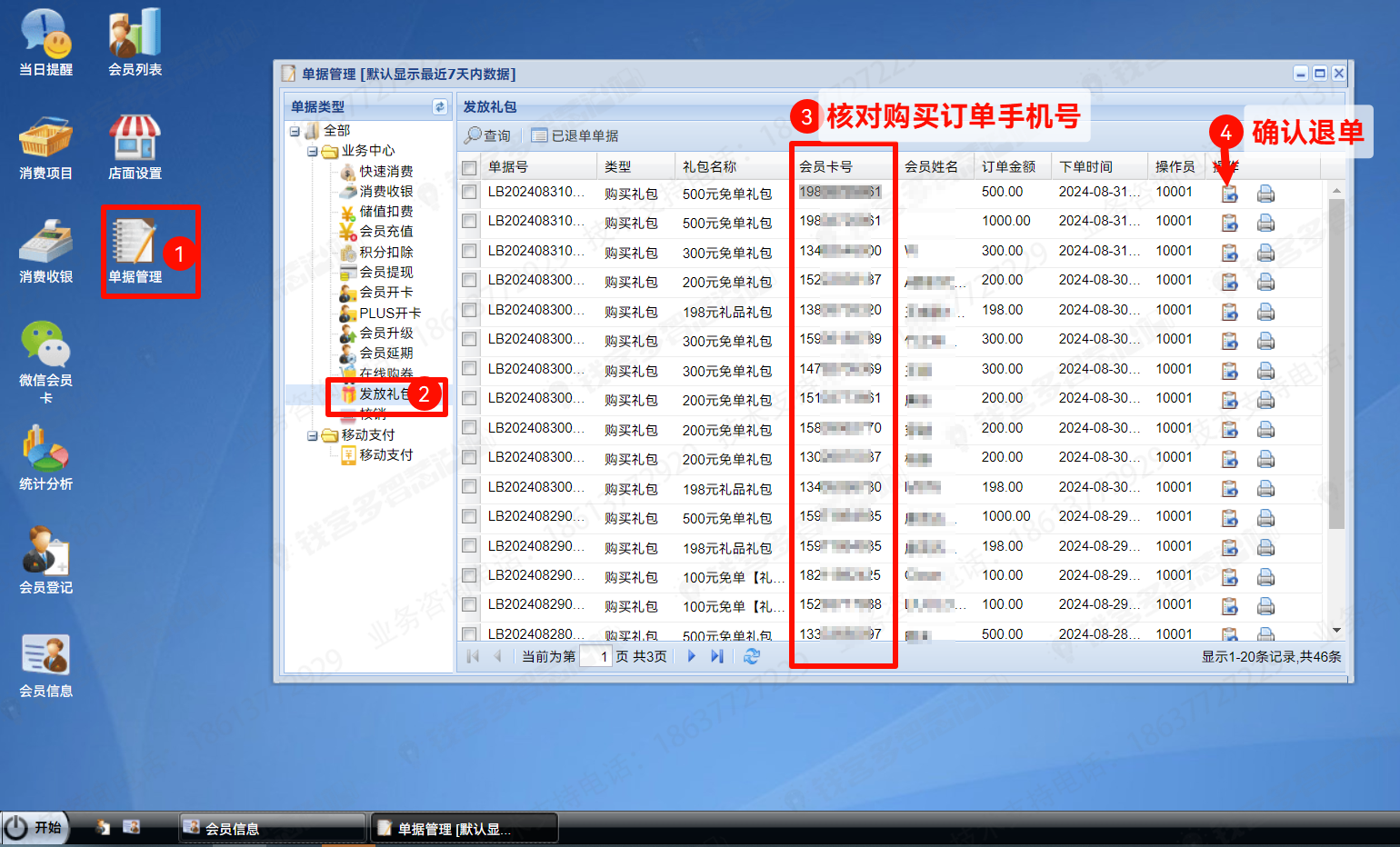Click the 查询 search button
The height and width of the screenshot is (847, 1400).
coord(488,135)
